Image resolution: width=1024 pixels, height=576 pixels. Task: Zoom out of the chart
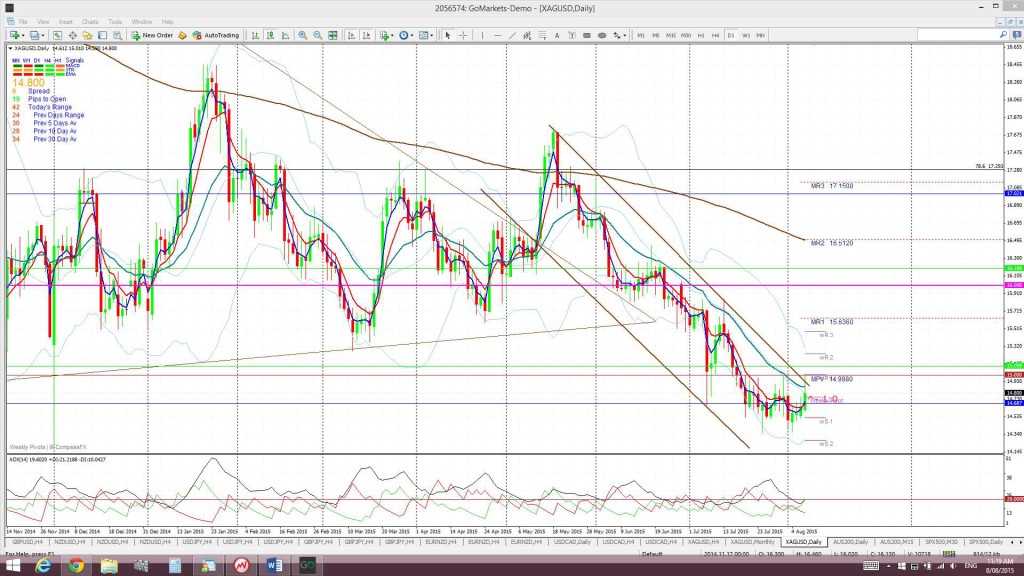click(317, 35)
